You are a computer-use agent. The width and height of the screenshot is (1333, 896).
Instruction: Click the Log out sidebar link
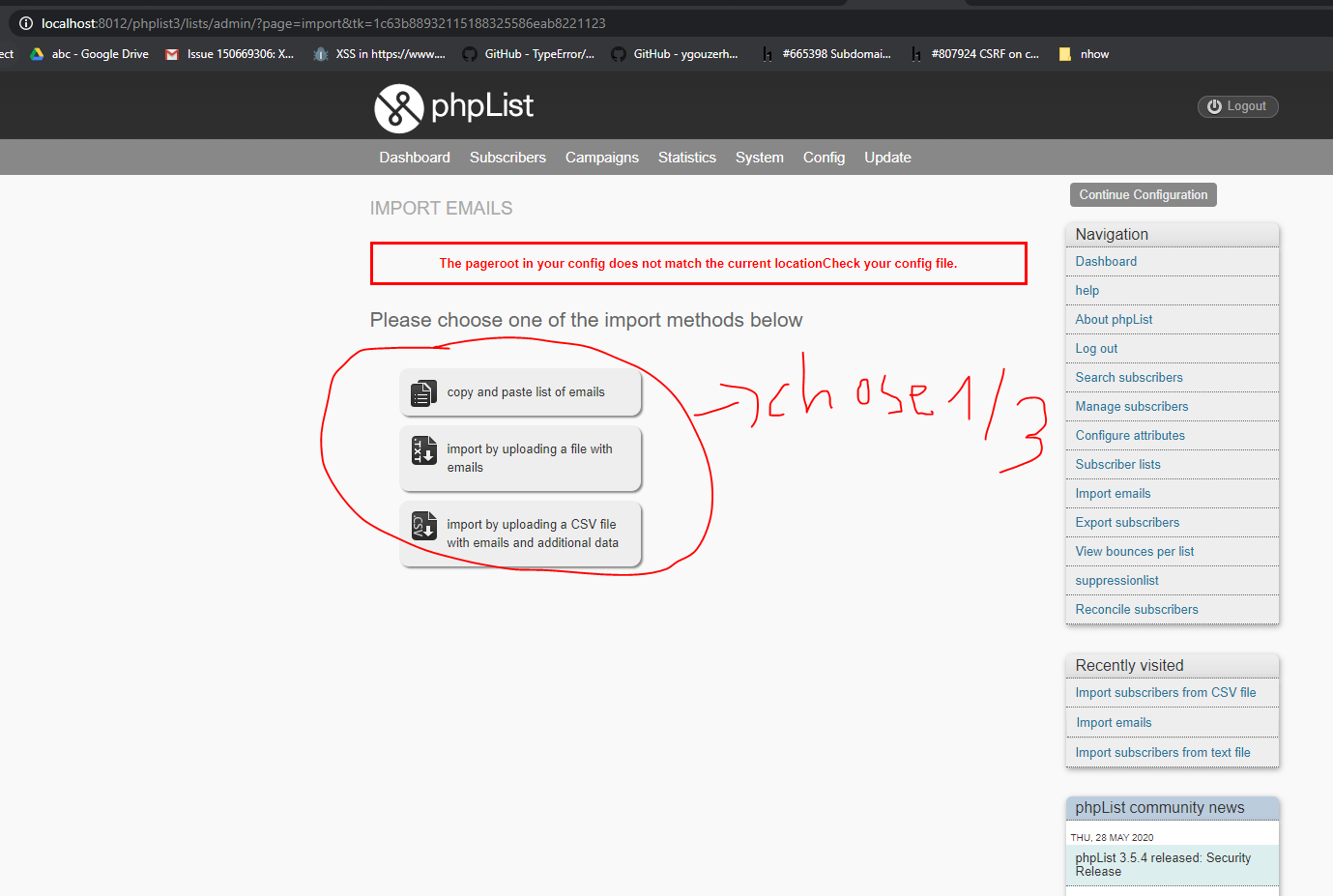1096,349
